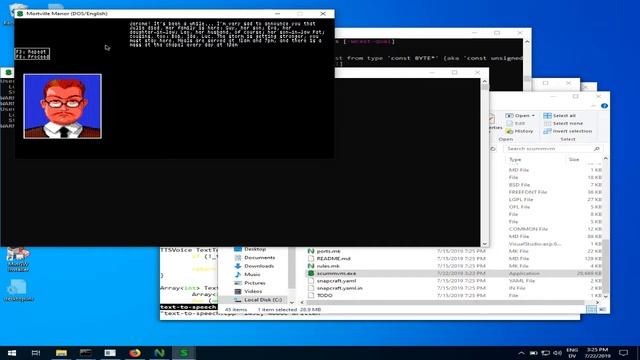Screen dimensions: 640x360
Task: Sort by Size column header
Action: tap(574, 160)
